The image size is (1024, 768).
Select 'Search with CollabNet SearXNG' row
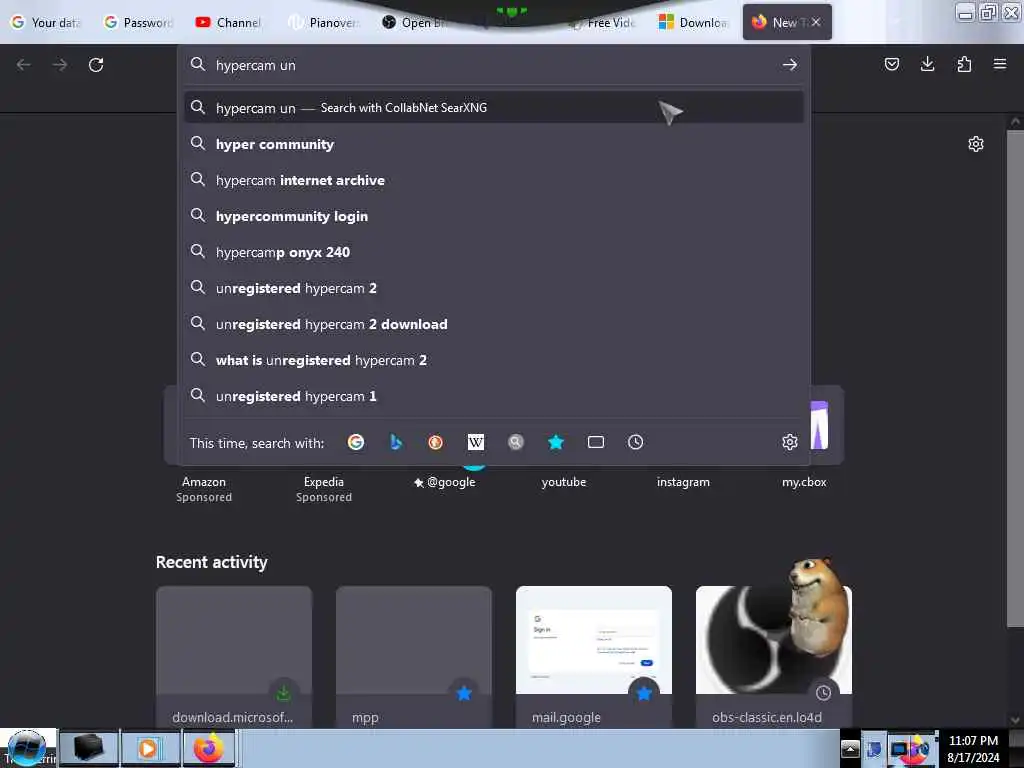tap(494, 108)
